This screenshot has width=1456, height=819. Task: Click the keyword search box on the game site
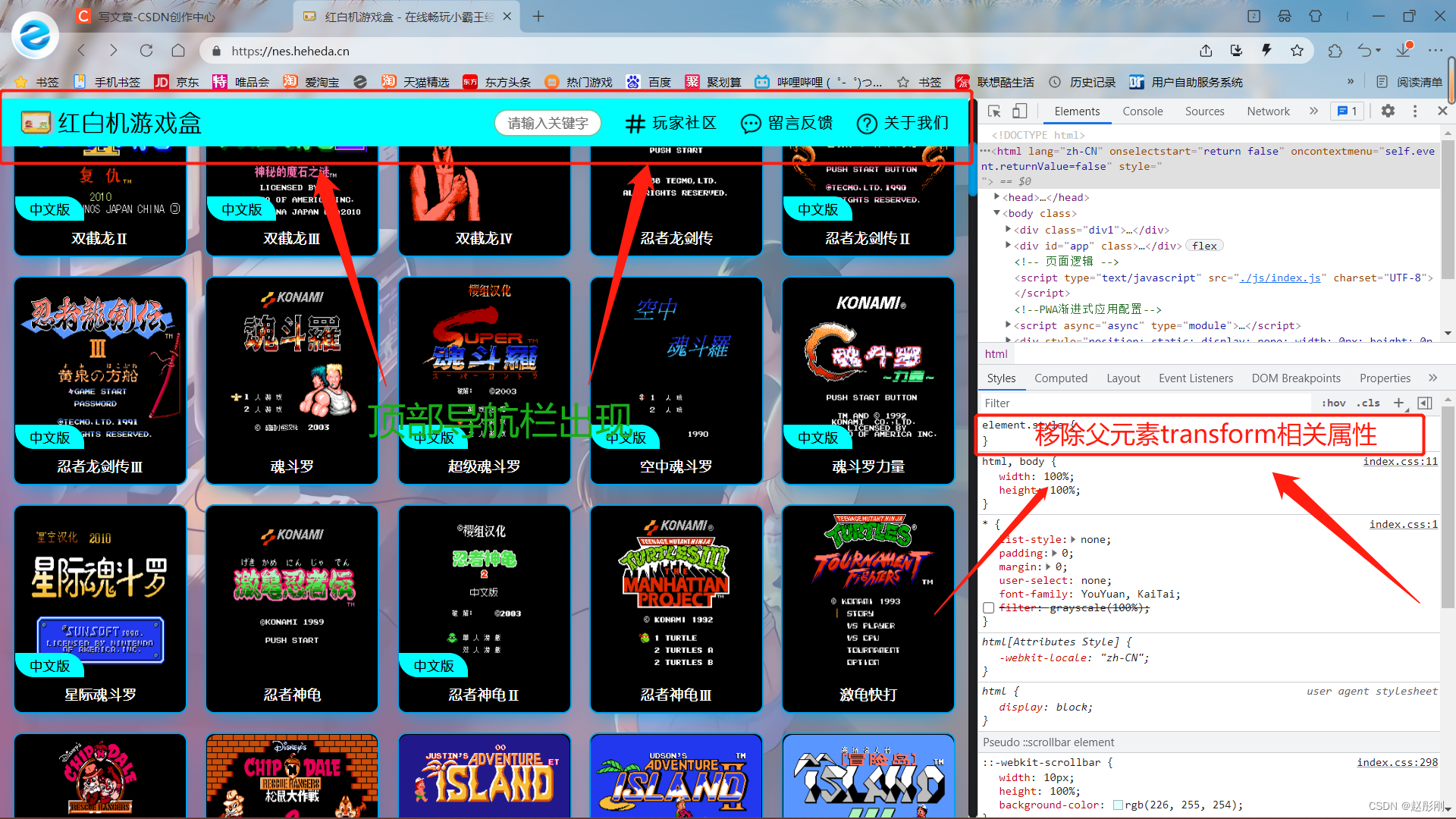point(548,123)
